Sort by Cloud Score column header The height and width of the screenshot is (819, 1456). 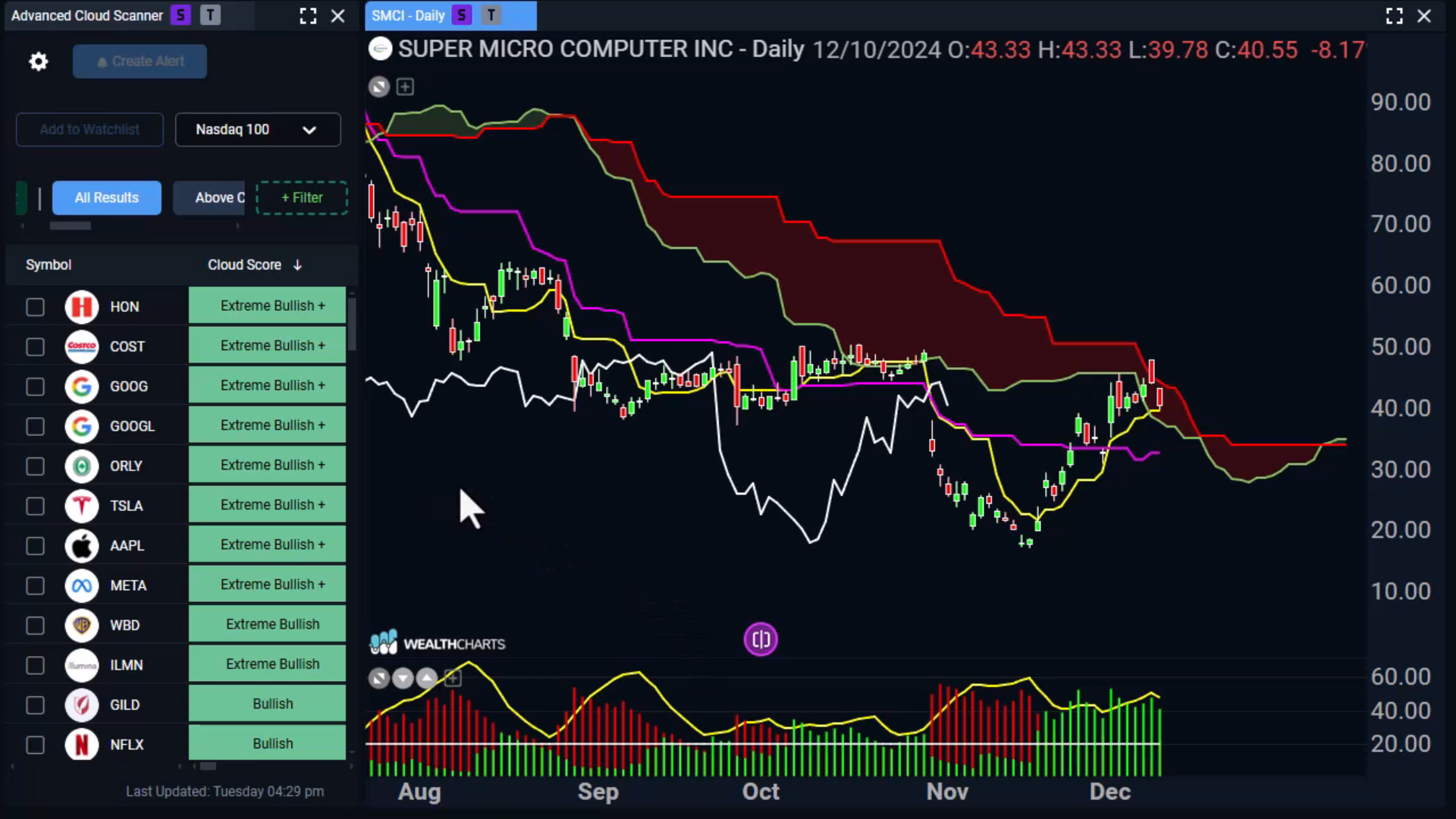255,265
